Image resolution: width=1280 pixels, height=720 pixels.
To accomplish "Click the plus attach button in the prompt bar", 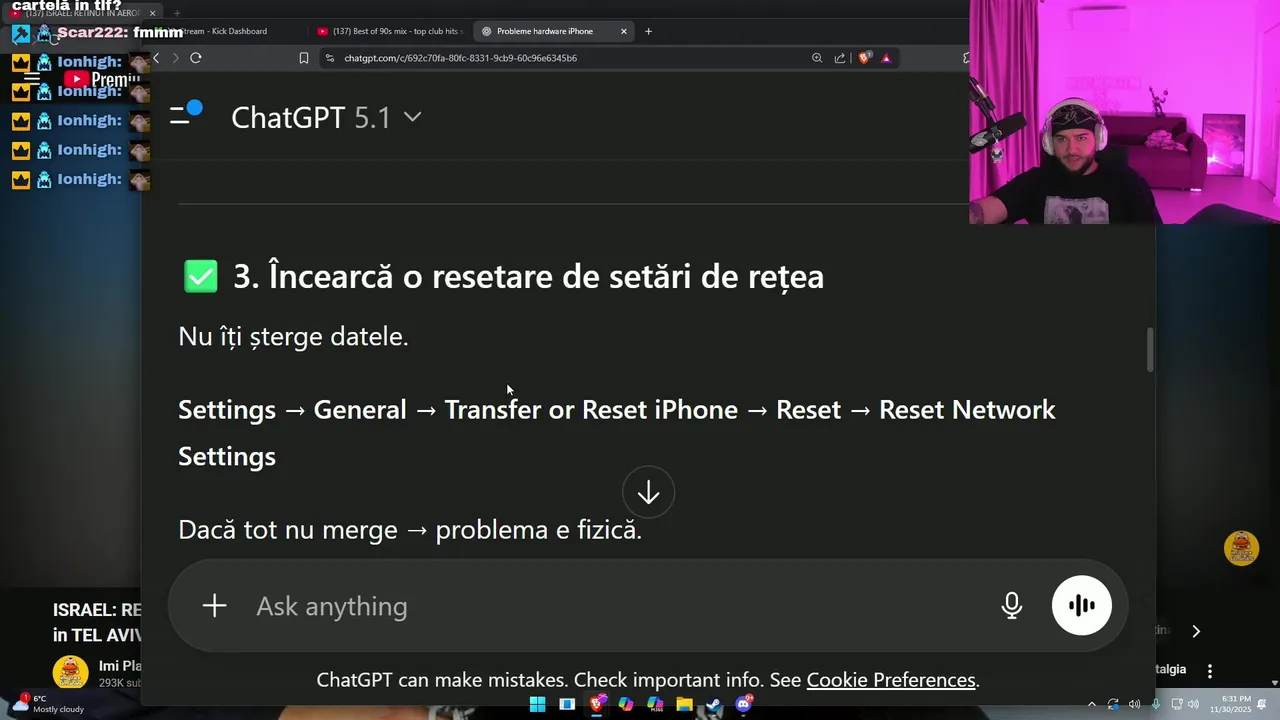I will [x=214, y=606].
